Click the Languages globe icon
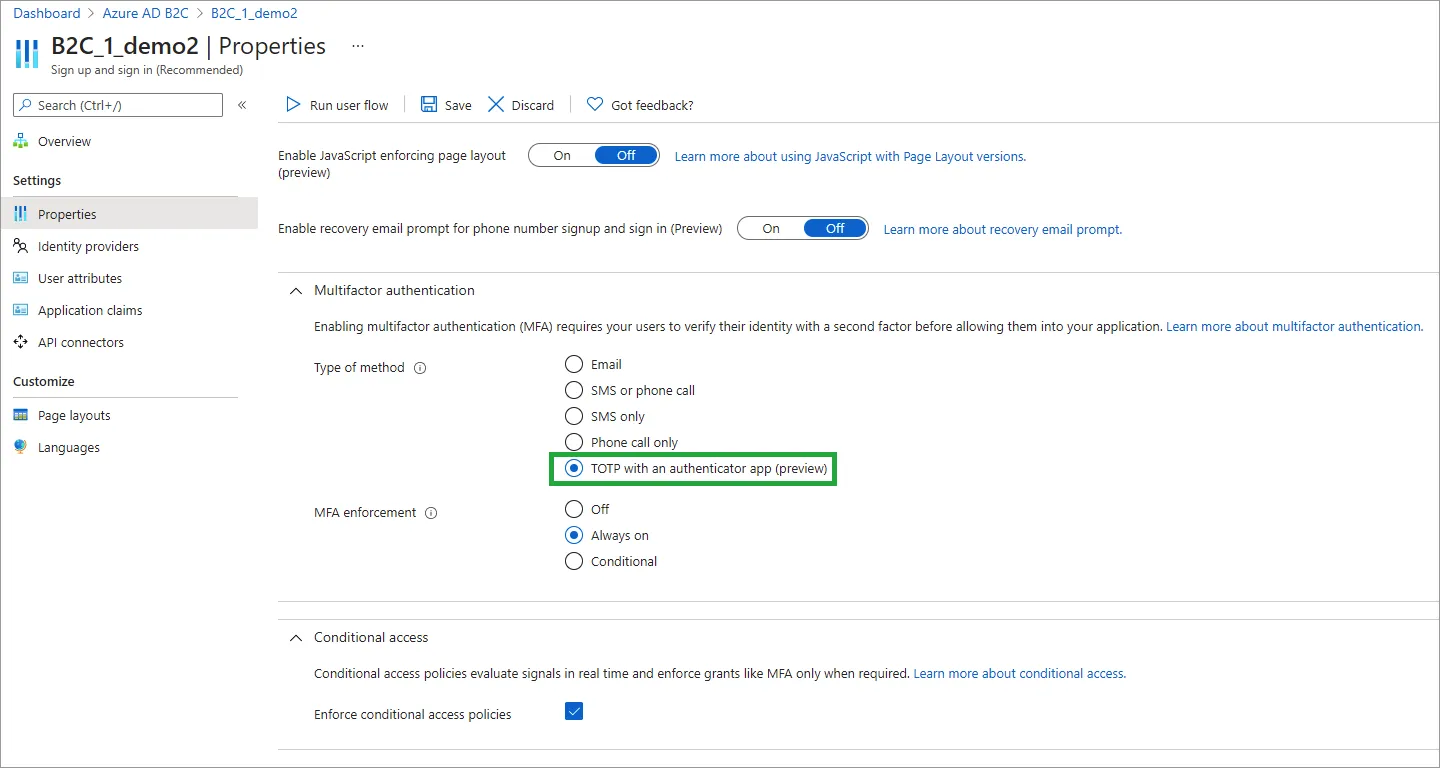Screen dimensions: 1440x768 click(21, 447)
